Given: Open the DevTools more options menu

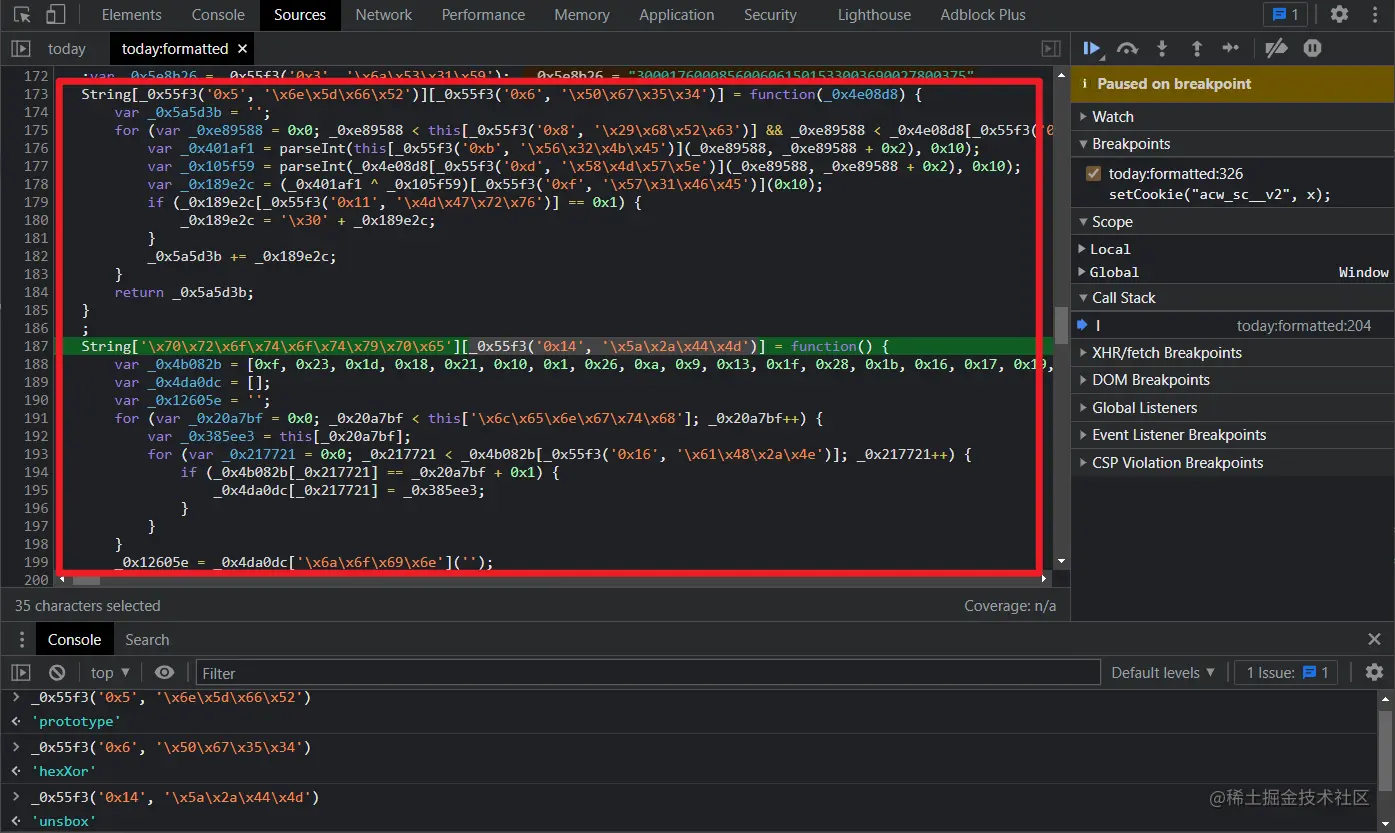Looking at the screenshot, I should click(1375, 15).
